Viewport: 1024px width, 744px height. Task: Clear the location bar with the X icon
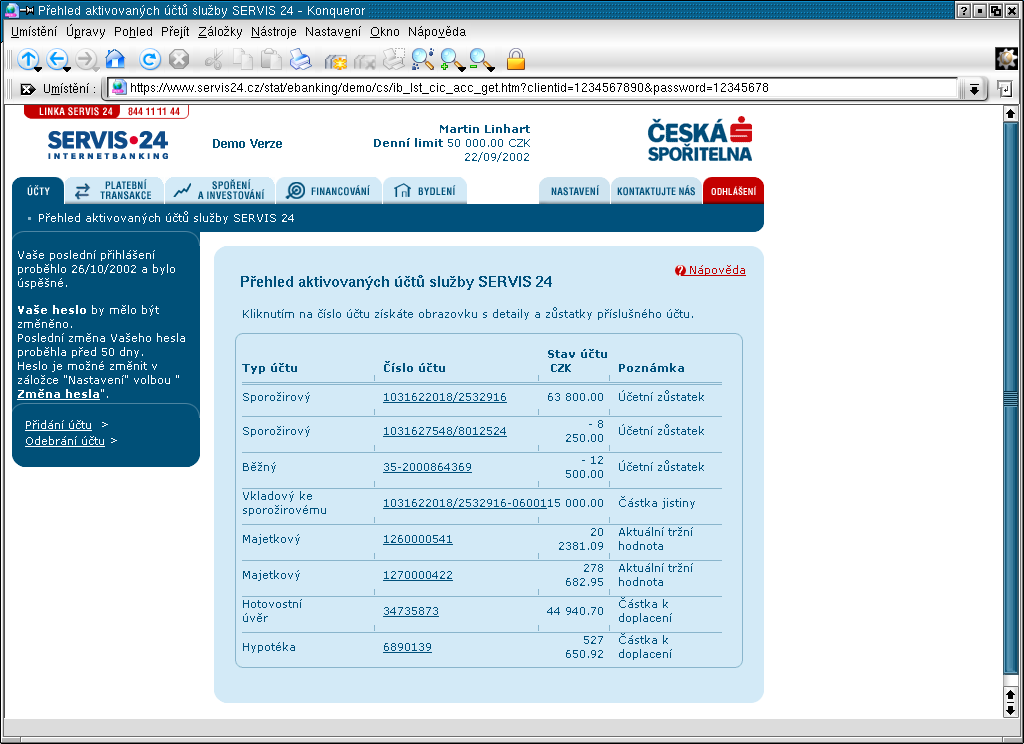pos(27,89)
